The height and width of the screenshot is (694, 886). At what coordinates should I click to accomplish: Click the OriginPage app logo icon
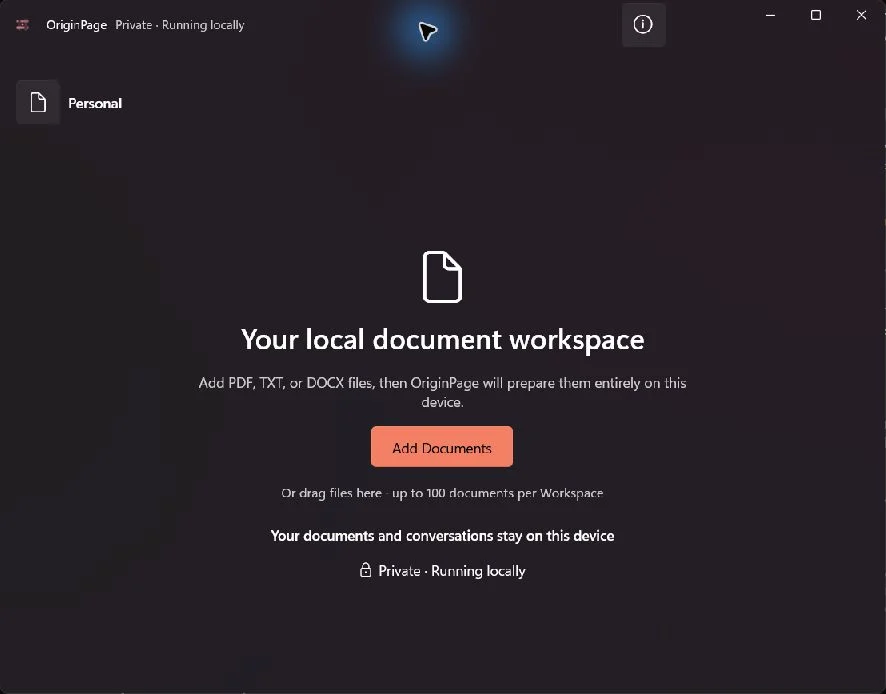(23, 25)
